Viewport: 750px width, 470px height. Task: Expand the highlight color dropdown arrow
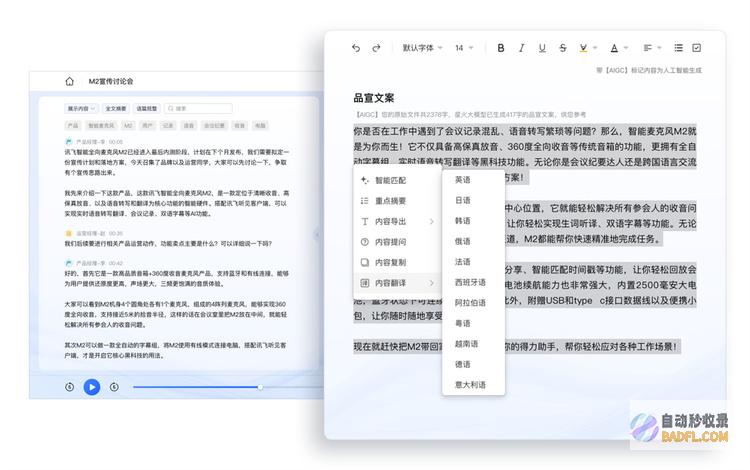pos(595,48)
